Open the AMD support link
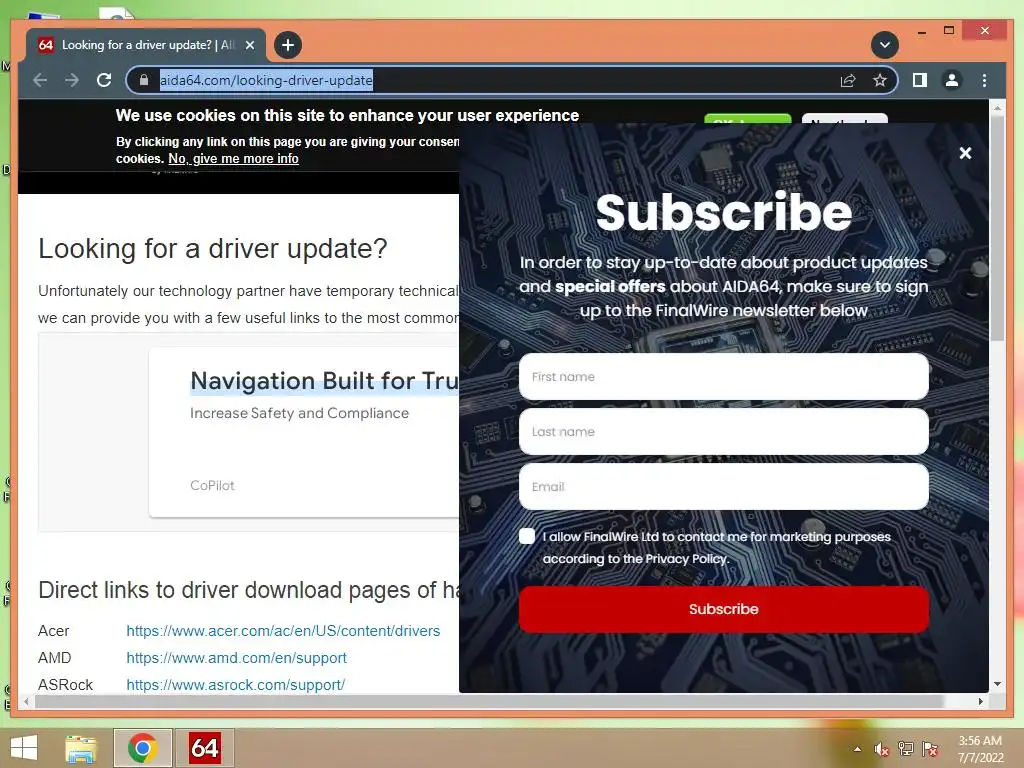Viewport: 1024px width, 768px height. (236, 658)
